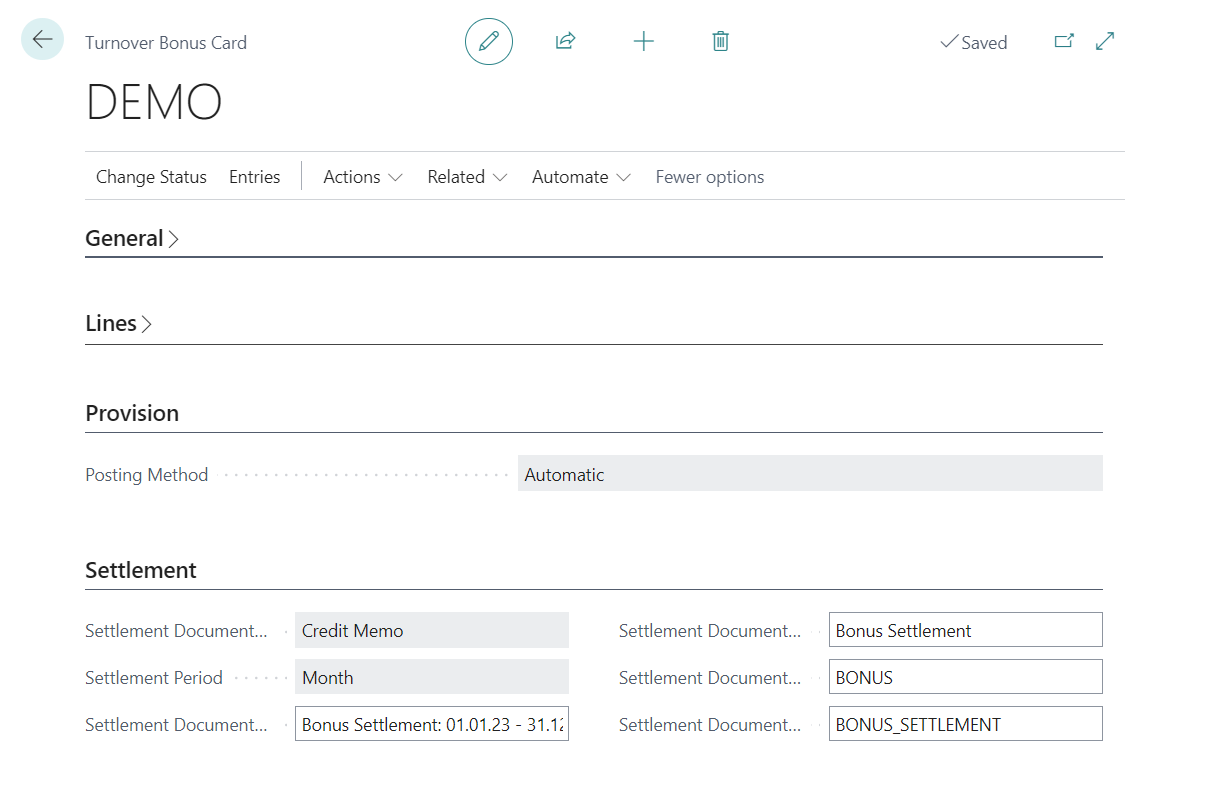Viewport: 1210px width, 799px height.
Task: Click the BONUS_SETTLEMENT input field
Action: (x=965, y=724)
